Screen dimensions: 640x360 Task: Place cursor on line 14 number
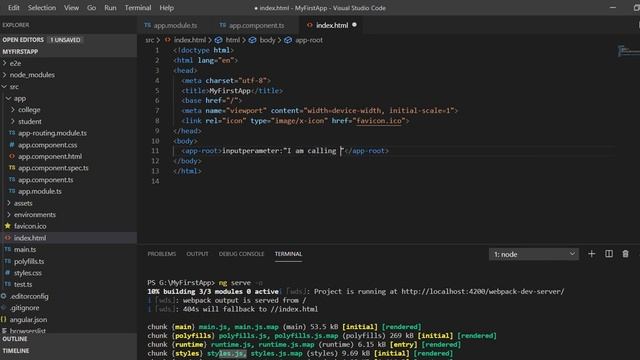coord(155,181)
